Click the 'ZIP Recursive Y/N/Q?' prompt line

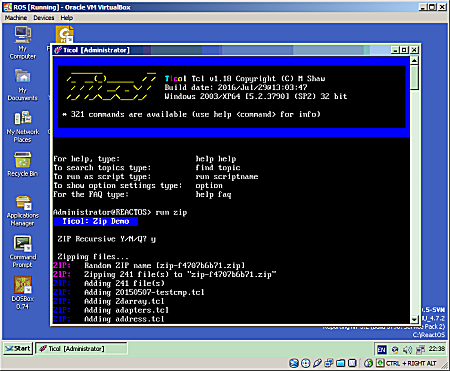(107, 239)
